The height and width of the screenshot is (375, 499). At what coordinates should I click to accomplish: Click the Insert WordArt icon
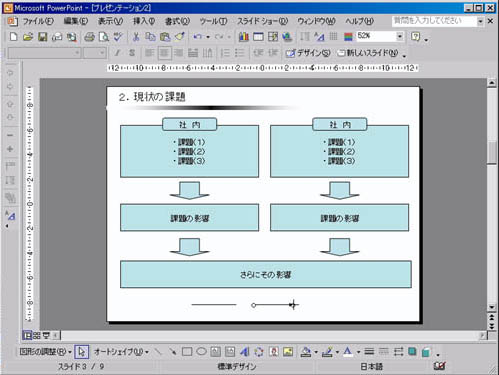click(244, 352)
